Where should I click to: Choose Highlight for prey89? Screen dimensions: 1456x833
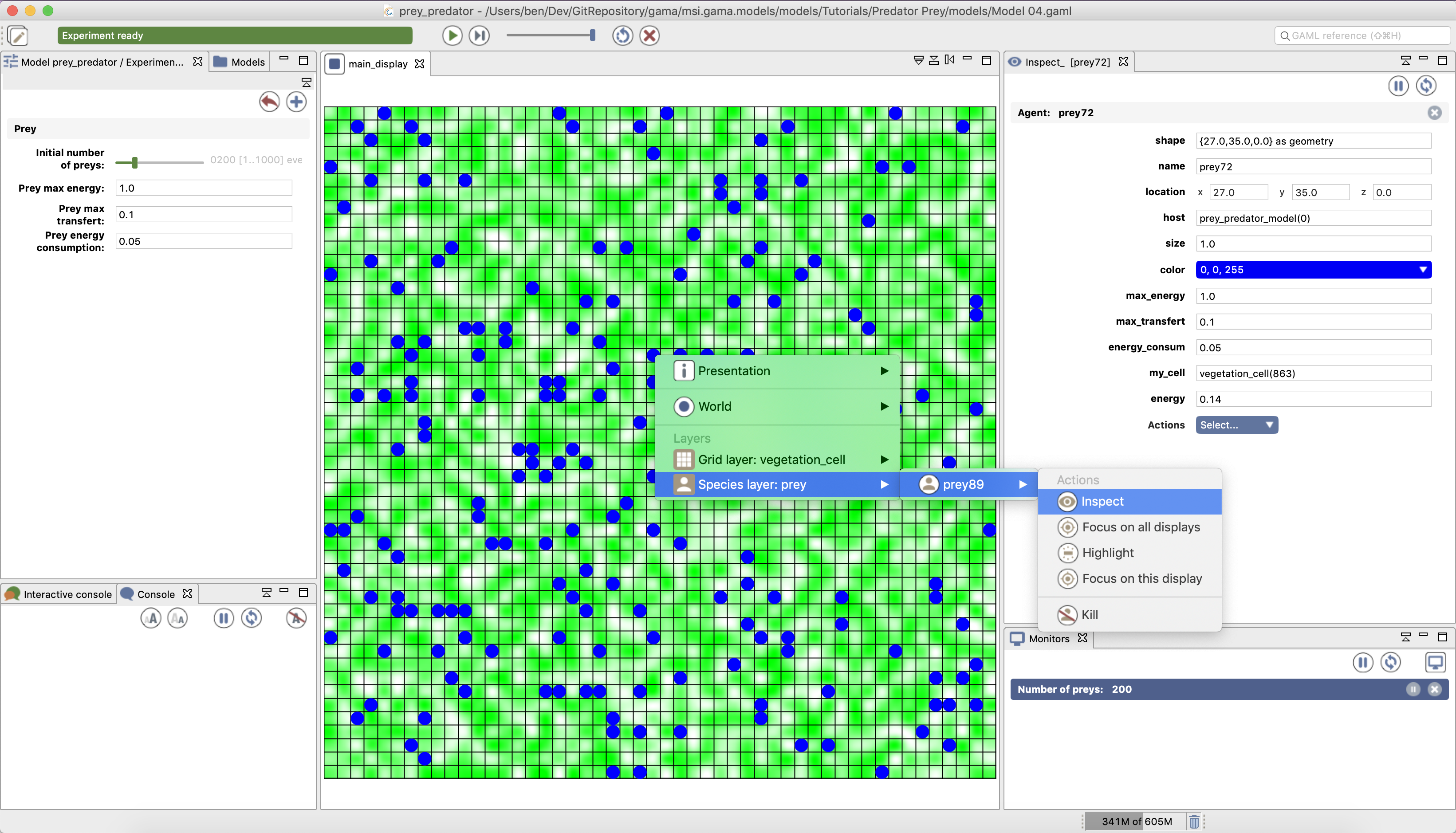[x=1130, y=553]
